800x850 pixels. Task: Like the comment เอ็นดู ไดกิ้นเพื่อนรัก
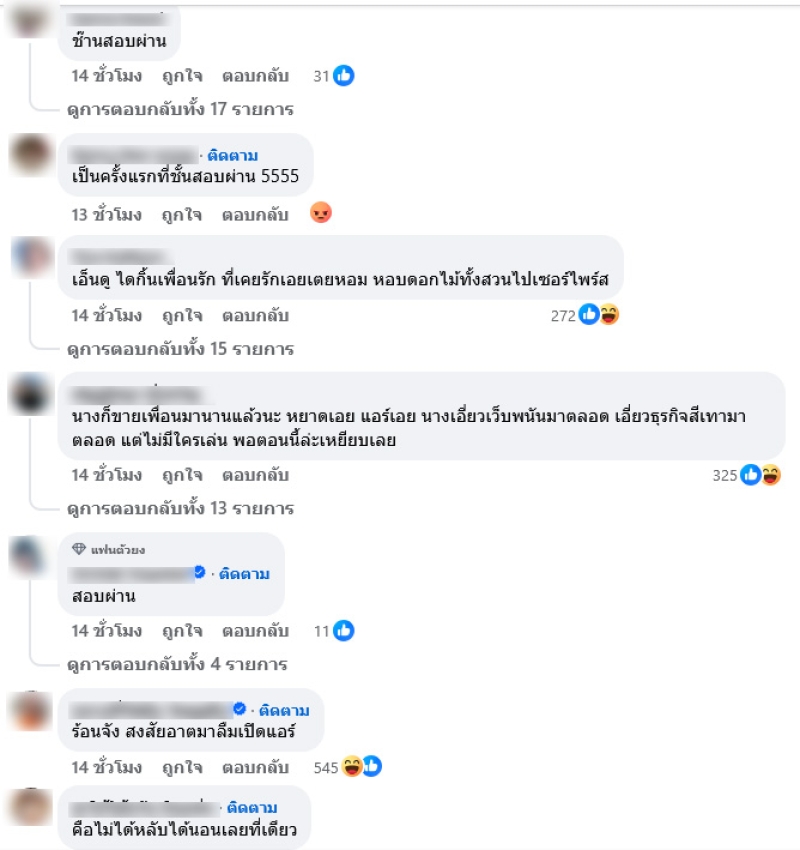tap(182, 315)
